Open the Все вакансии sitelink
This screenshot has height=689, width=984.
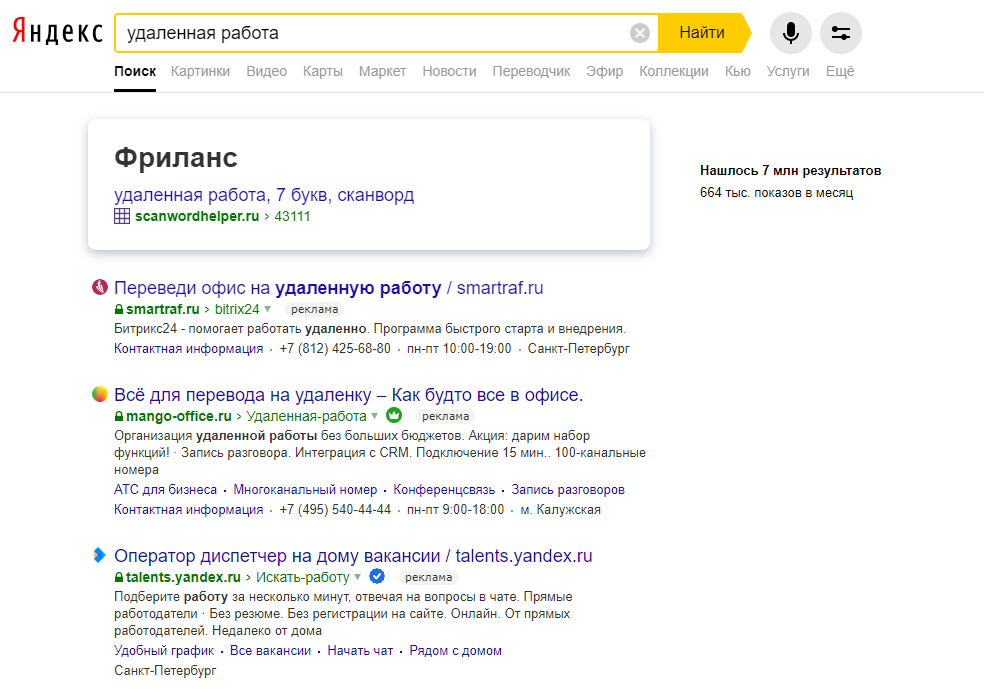[270, 651]
